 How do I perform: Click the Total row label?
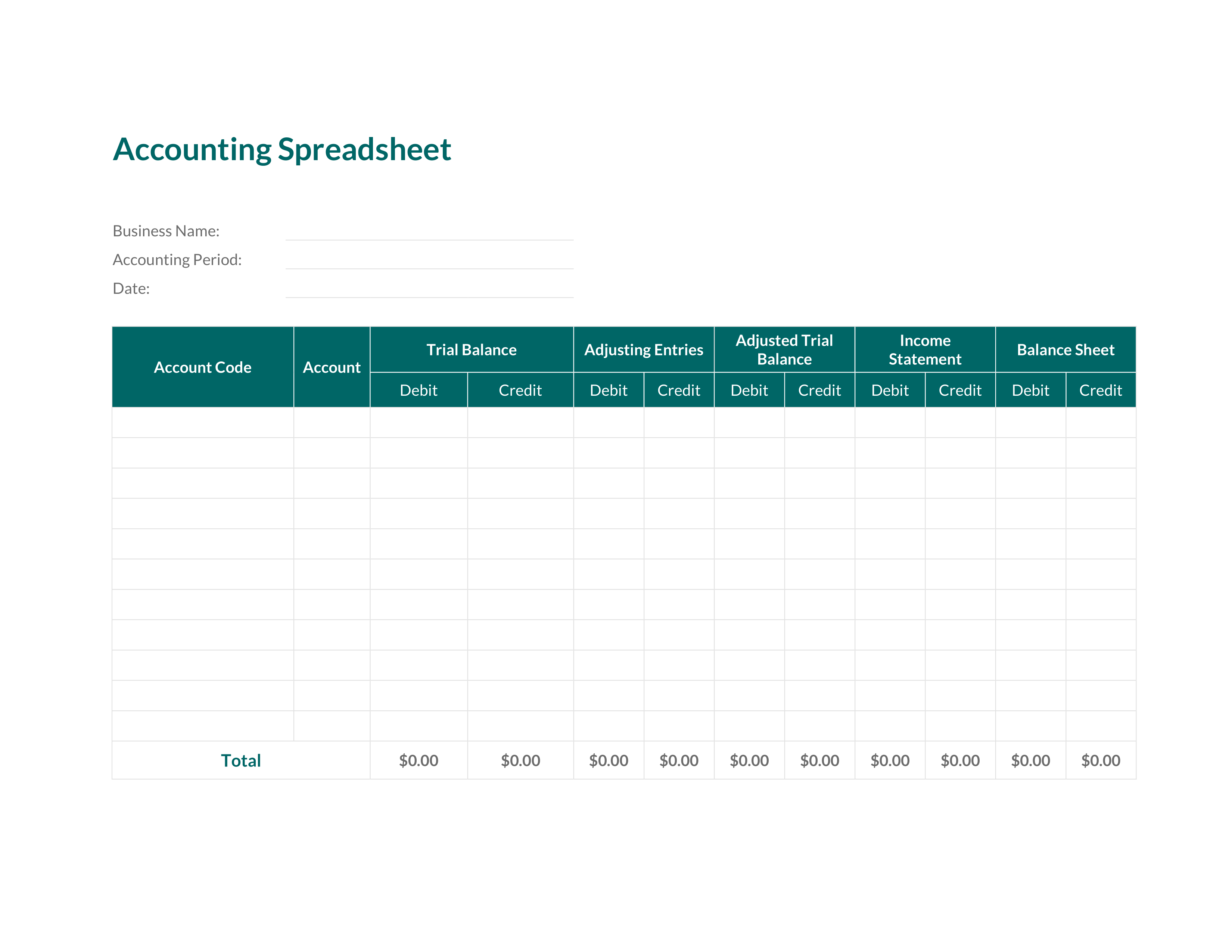(241, 761)
